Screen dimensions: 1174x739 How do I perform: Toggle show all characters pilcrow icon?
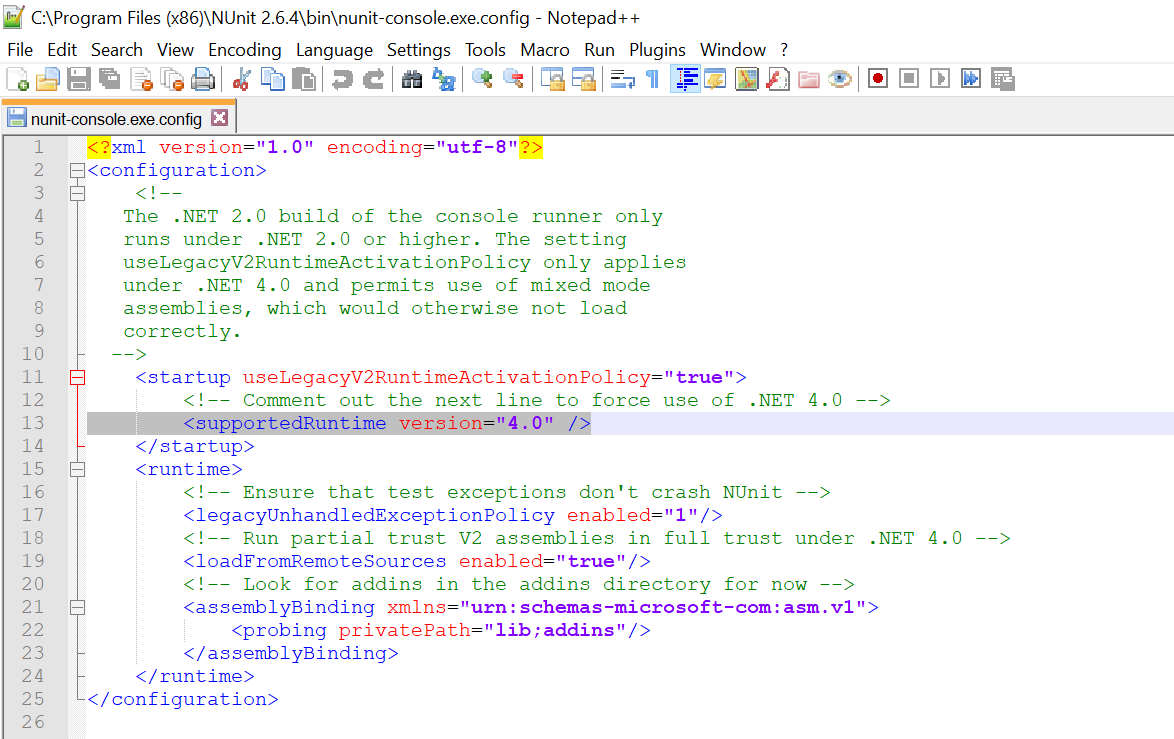(x=653, y=79)
